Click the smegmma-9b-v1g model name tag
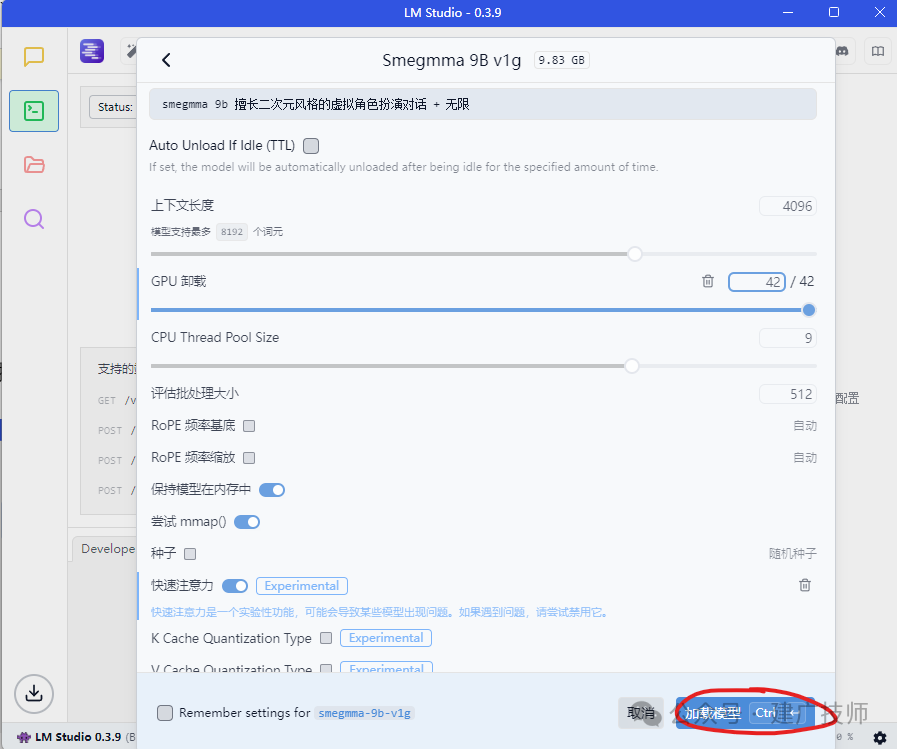 click(364, 713)
